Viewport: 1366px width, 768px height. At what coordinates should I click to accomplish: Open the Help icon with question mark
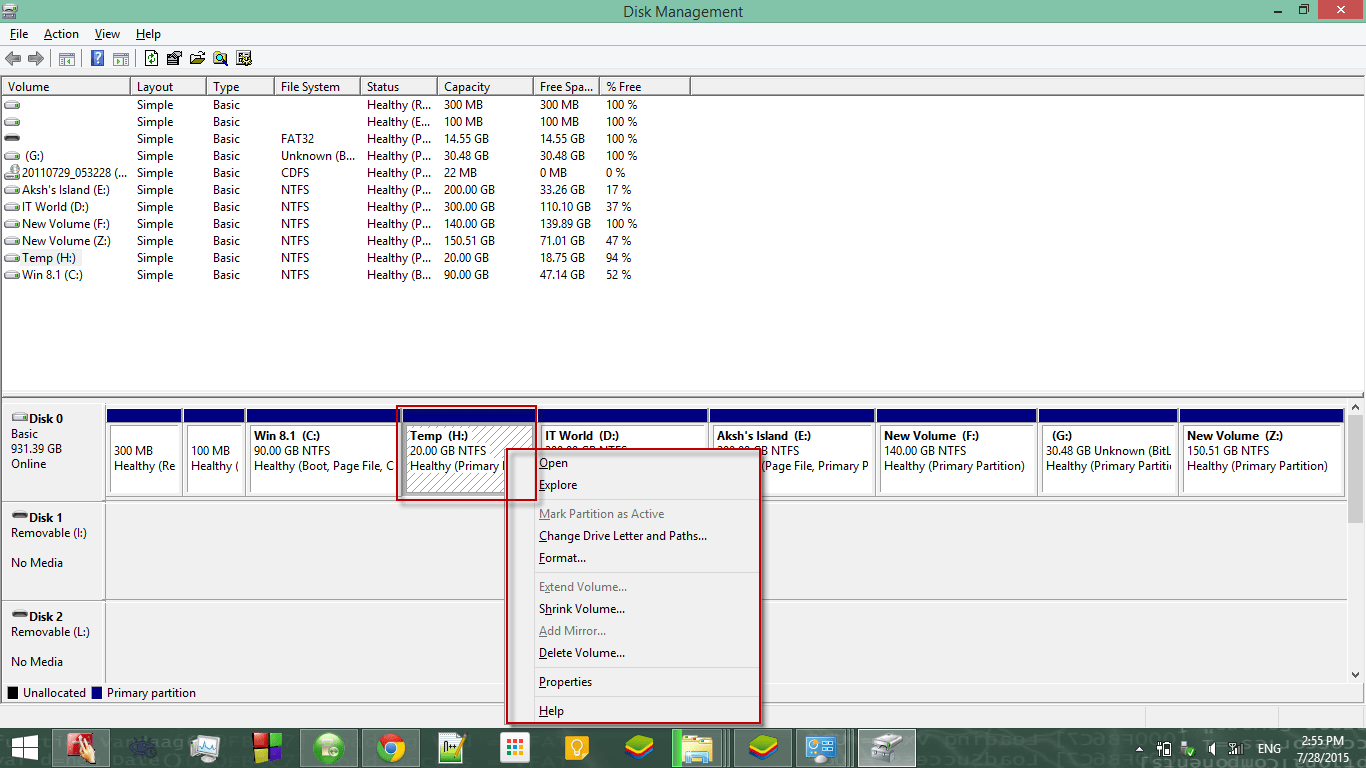(98, 57)
